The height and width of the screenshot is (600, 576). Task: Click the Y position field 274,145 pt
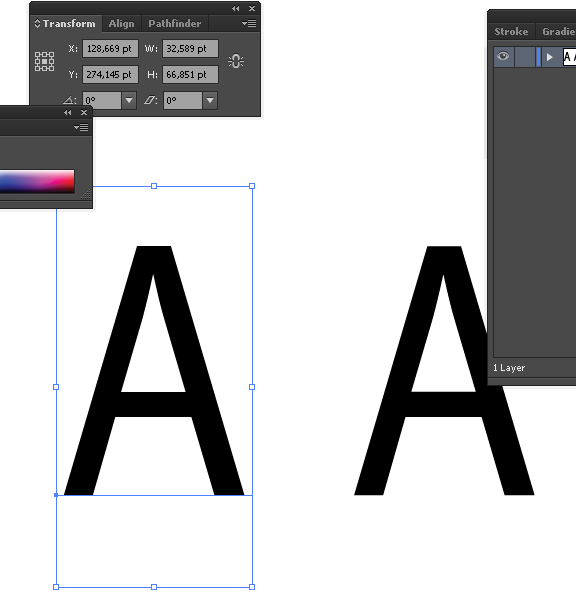pyautogui.click(x=110, y=75)
